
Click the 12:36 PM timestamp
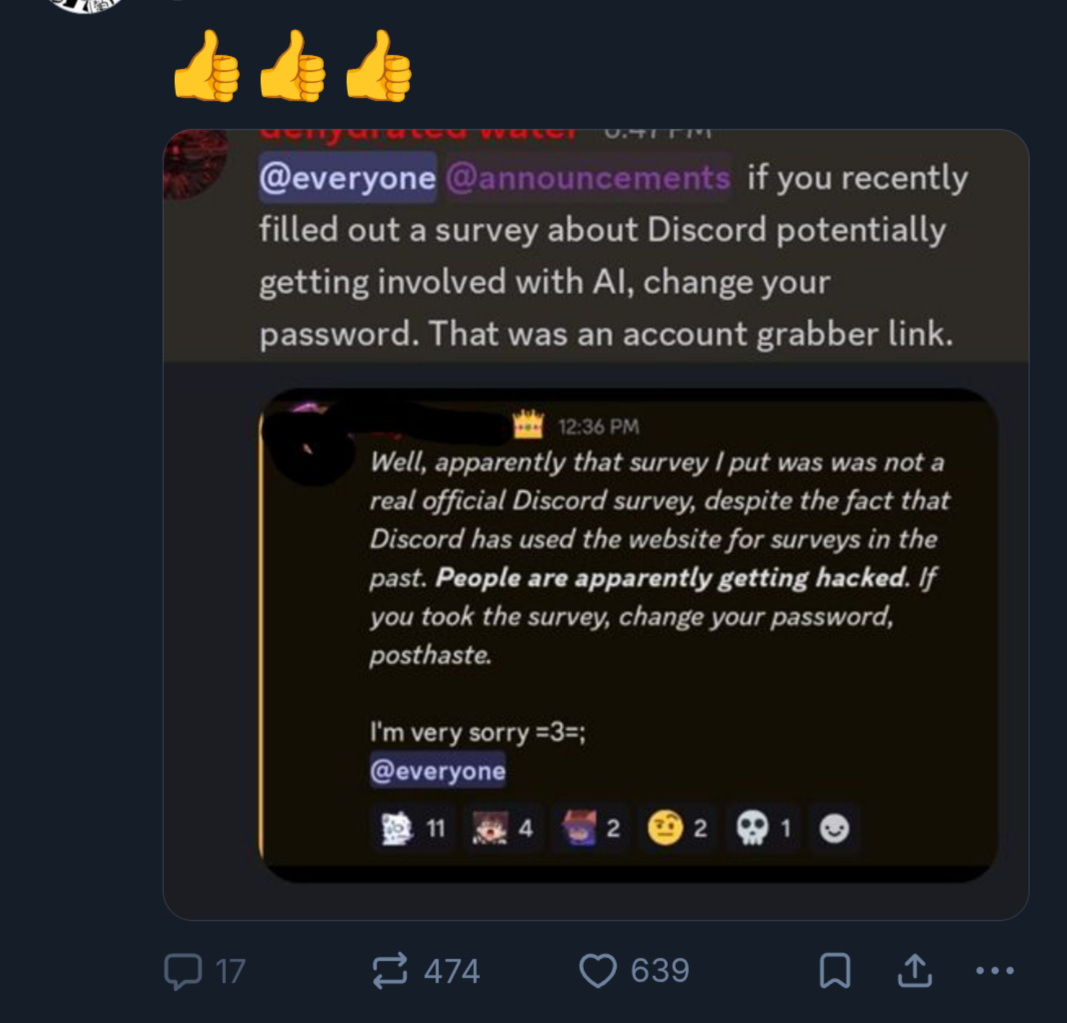point(598,427)
